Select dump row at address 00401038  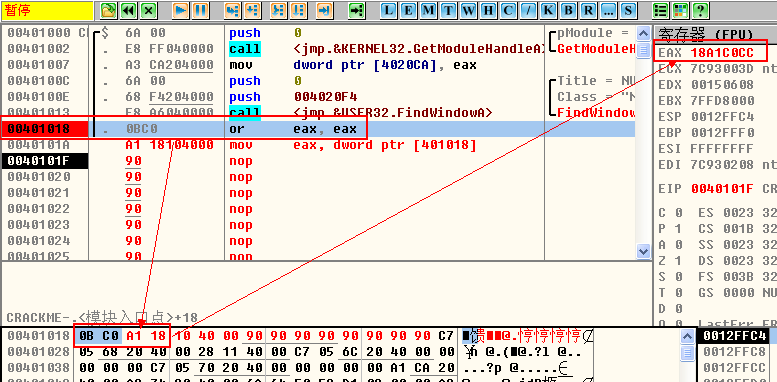[297, 368]
